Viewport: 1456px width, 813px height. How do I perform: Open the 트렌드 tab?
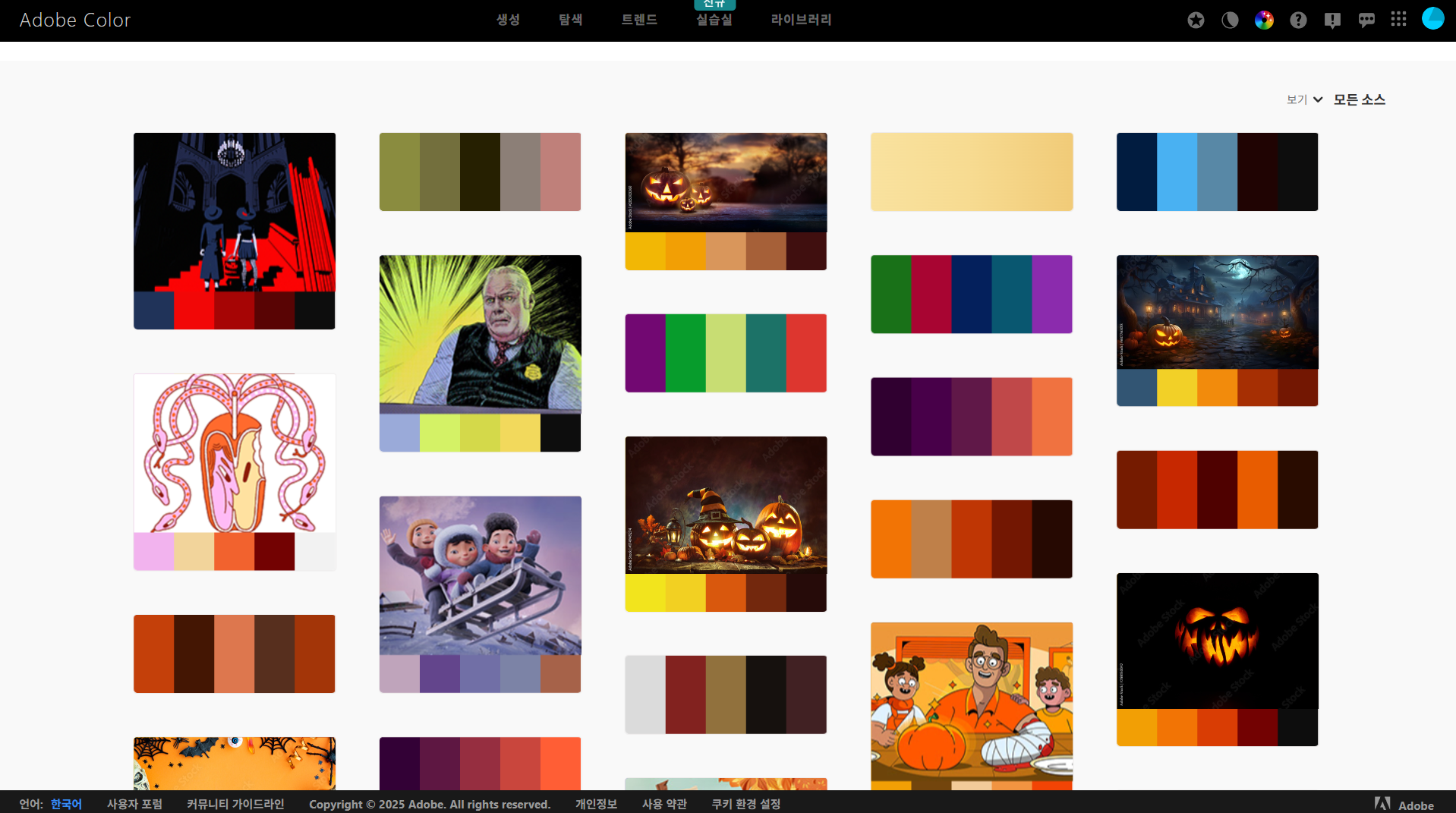pyautogui.click(x=639, y=20)
